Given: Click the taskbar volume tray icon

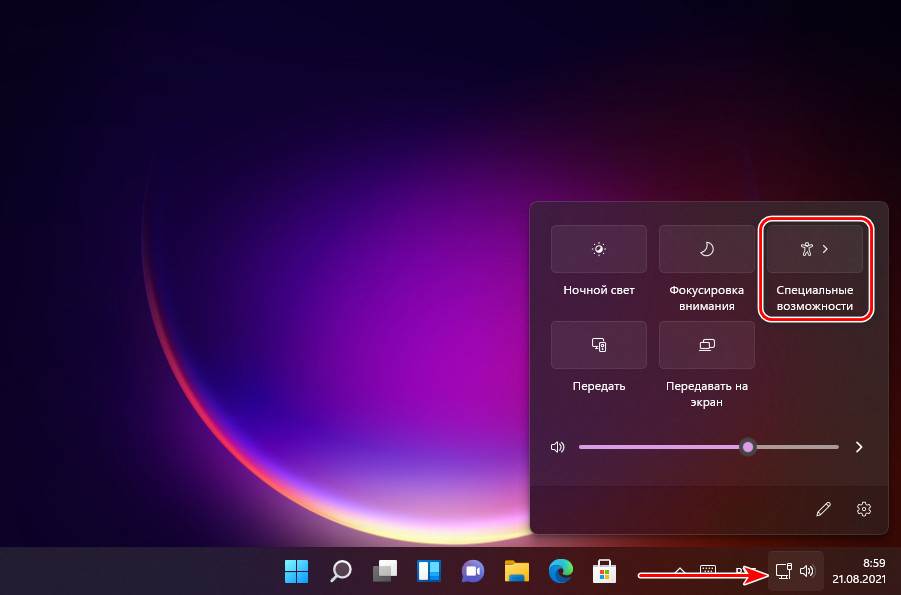Looking at the screenshot, I should [x=807, y=571].
